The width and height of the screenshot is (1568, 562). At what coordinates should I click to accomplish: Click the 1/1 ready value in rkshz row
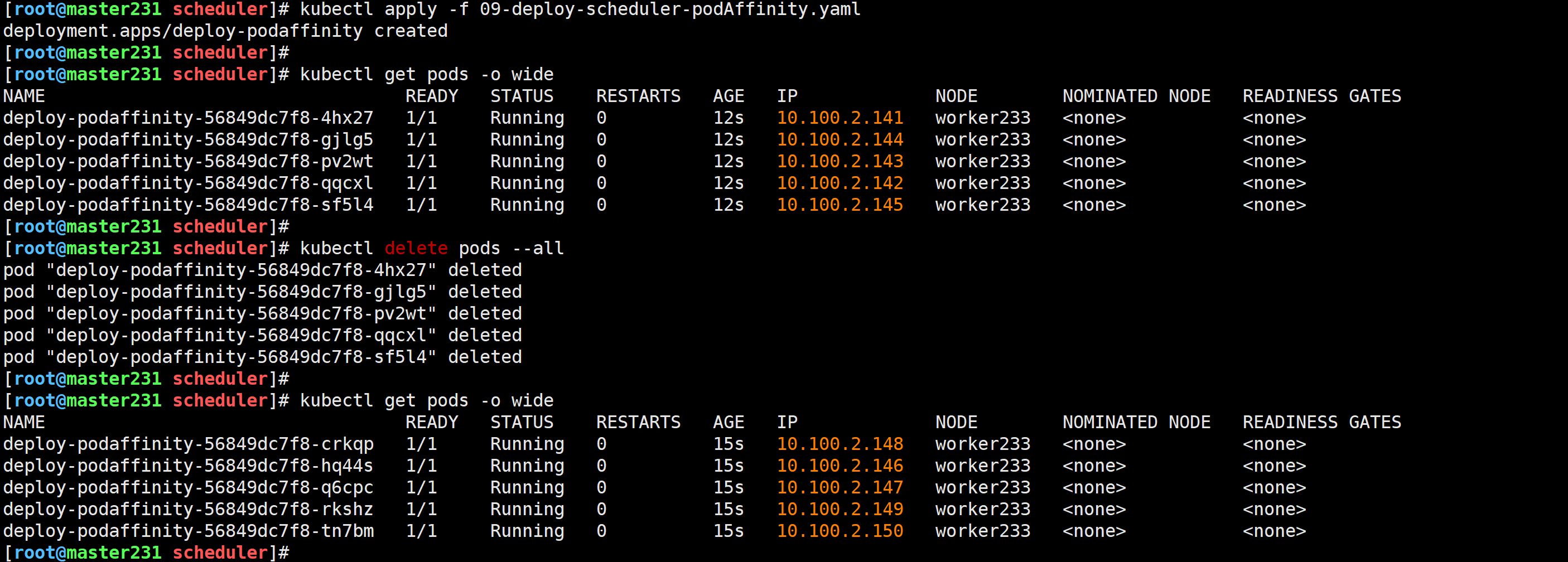pos(421,509)
